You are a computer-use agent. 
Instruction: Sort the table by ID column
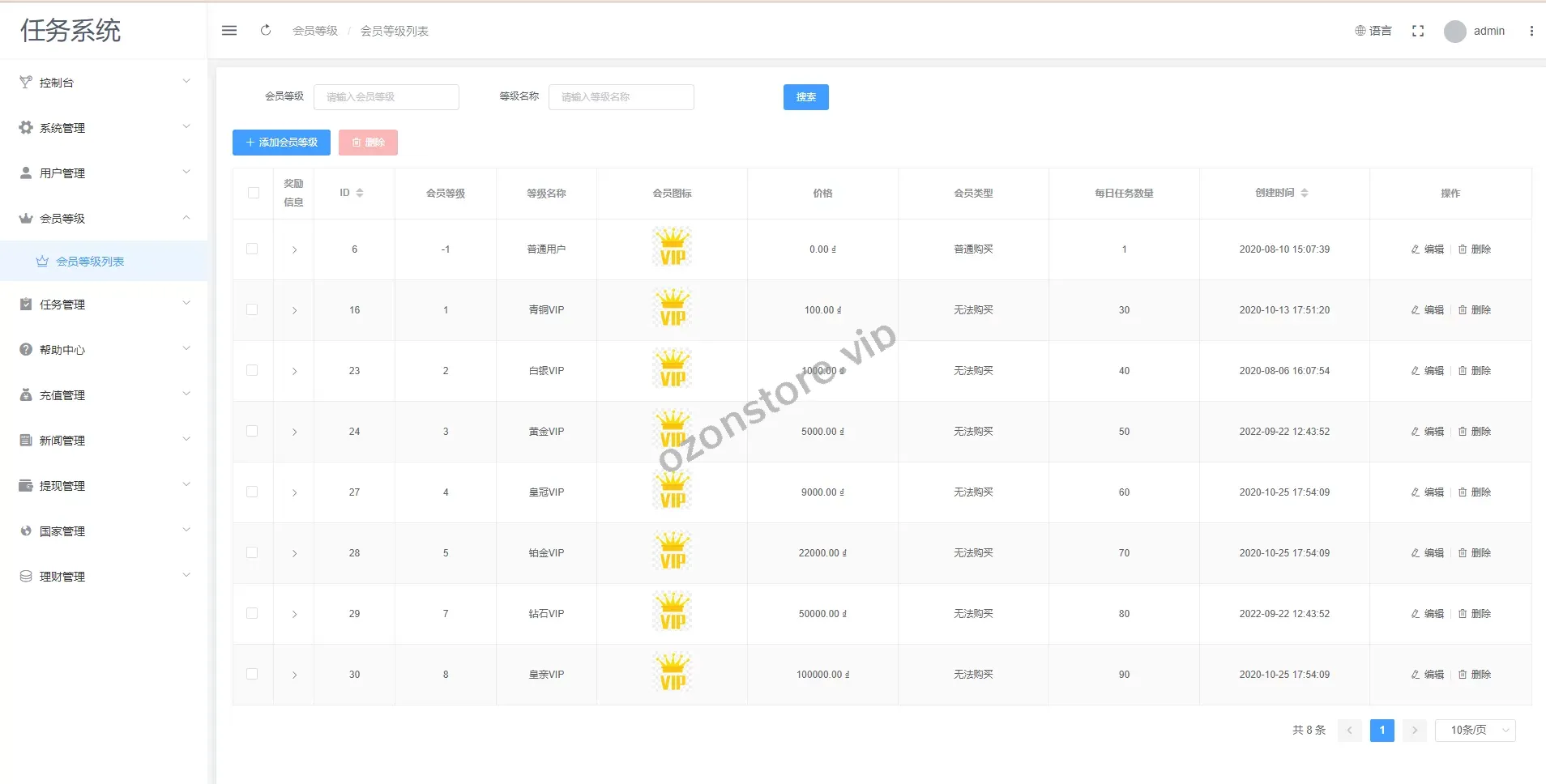click(359, 193)
